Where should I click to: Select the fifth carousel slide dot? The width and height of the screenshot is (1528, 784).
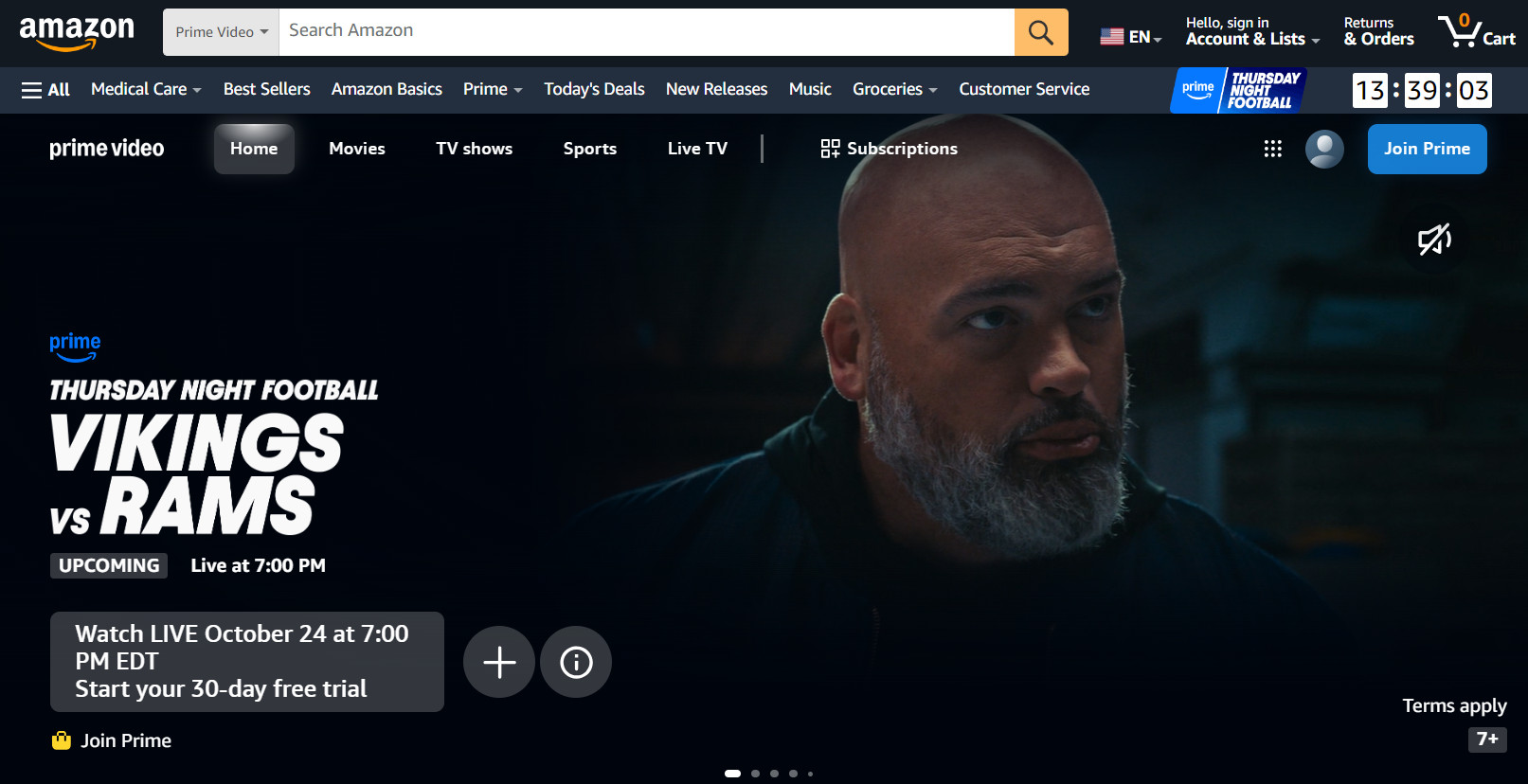pyautogui.click(x=810, y=774)
